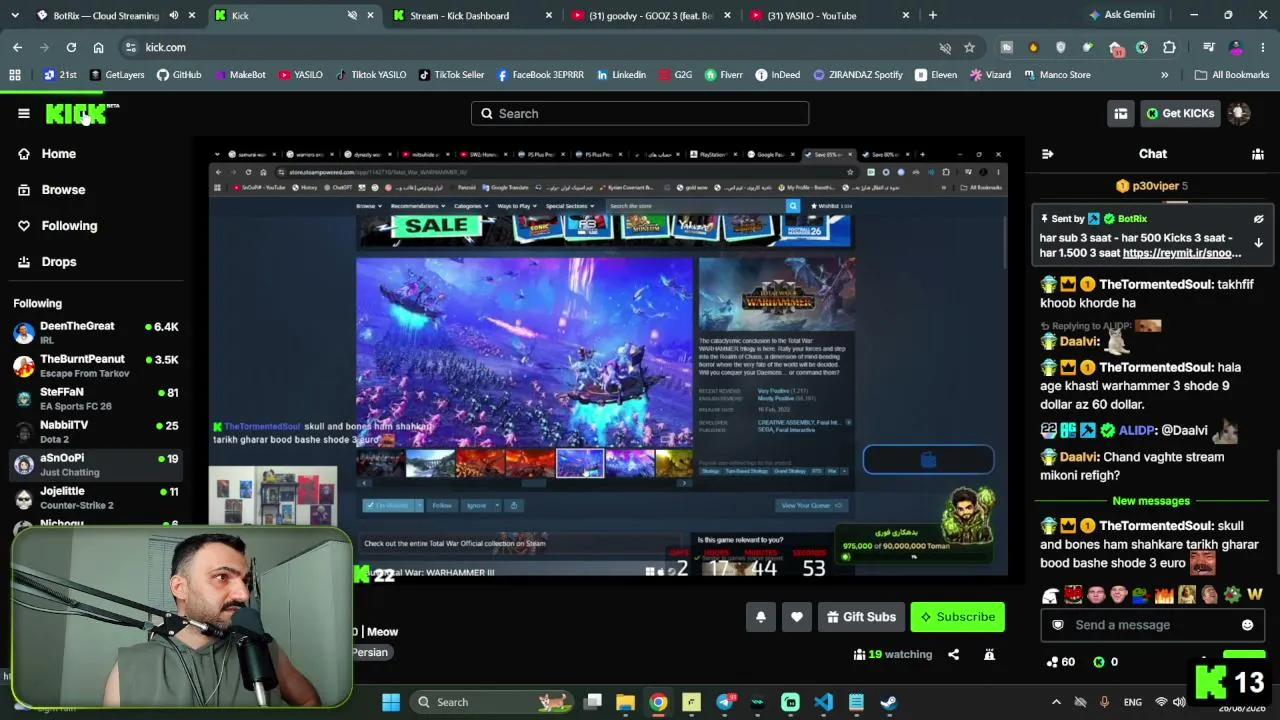The image size is (1280, 720).
Task: Open the Chrome apps grid icon
Action: pyautogui.click(x=15, y=75)
